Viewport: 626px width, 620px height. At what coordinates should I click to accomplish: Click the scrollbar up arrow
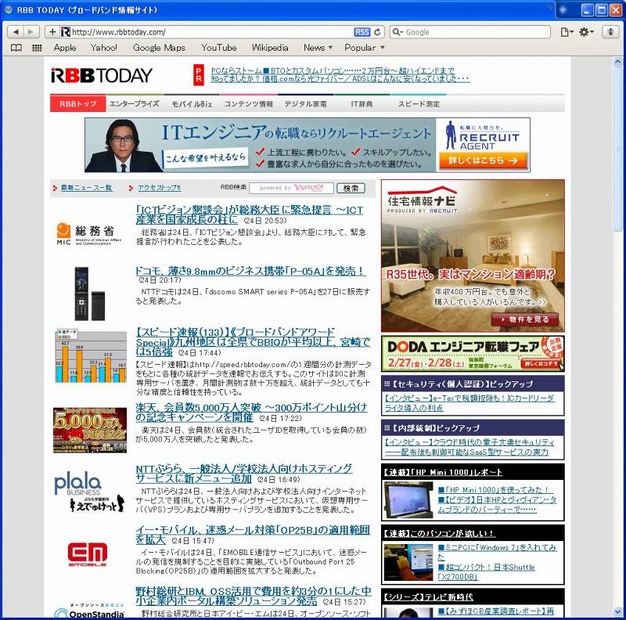coord(618,62)
